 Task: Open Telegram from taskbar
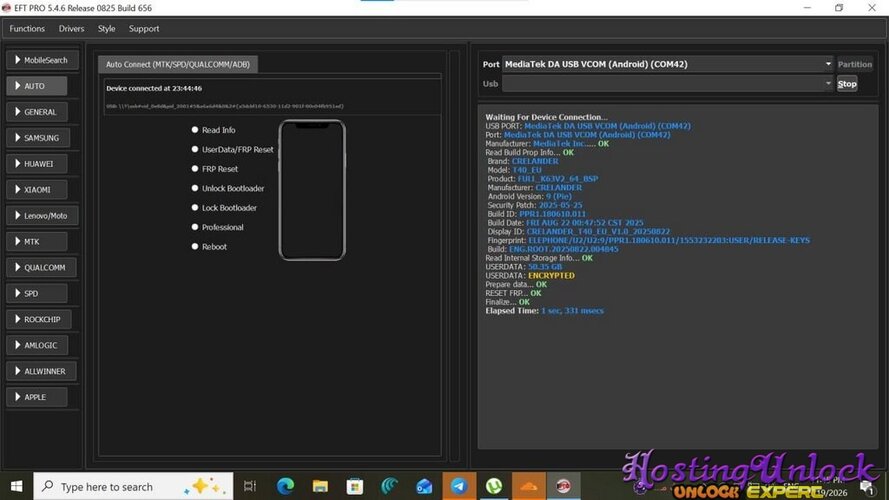(x=459, y=486)
